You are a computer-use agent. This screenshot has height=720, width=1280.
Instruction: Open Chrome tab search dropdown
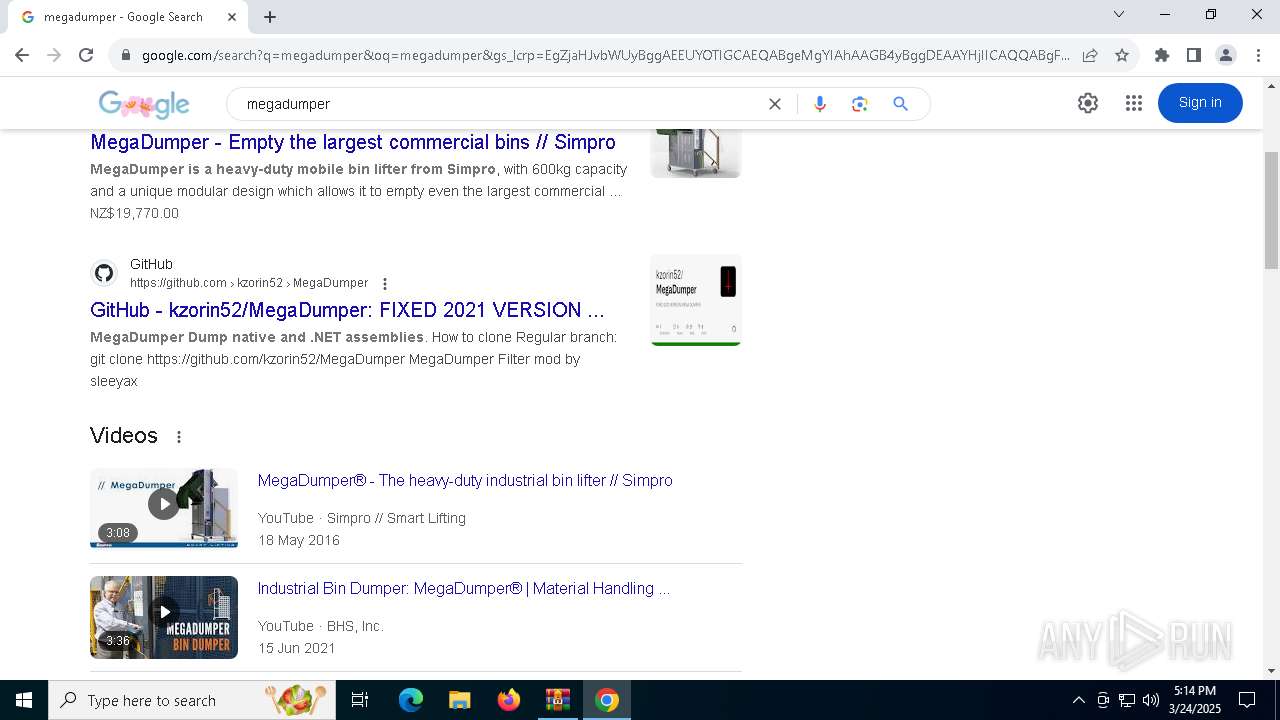point(1119,14)
